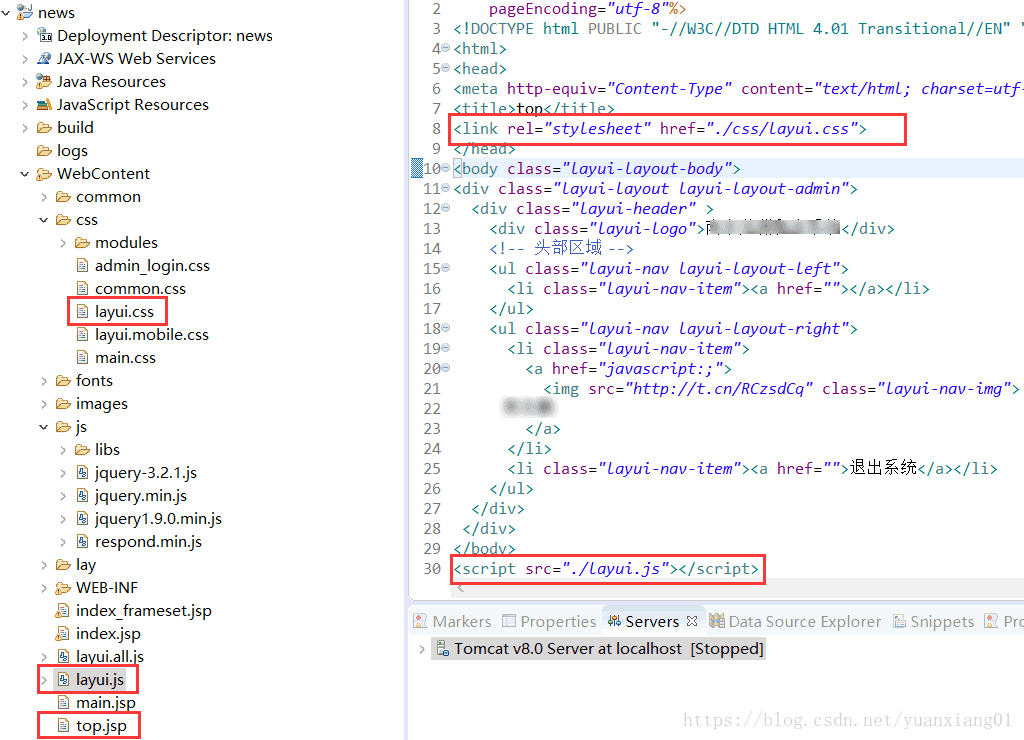
Task: Select the index.jsp file
Action: (x=108, y=634)
